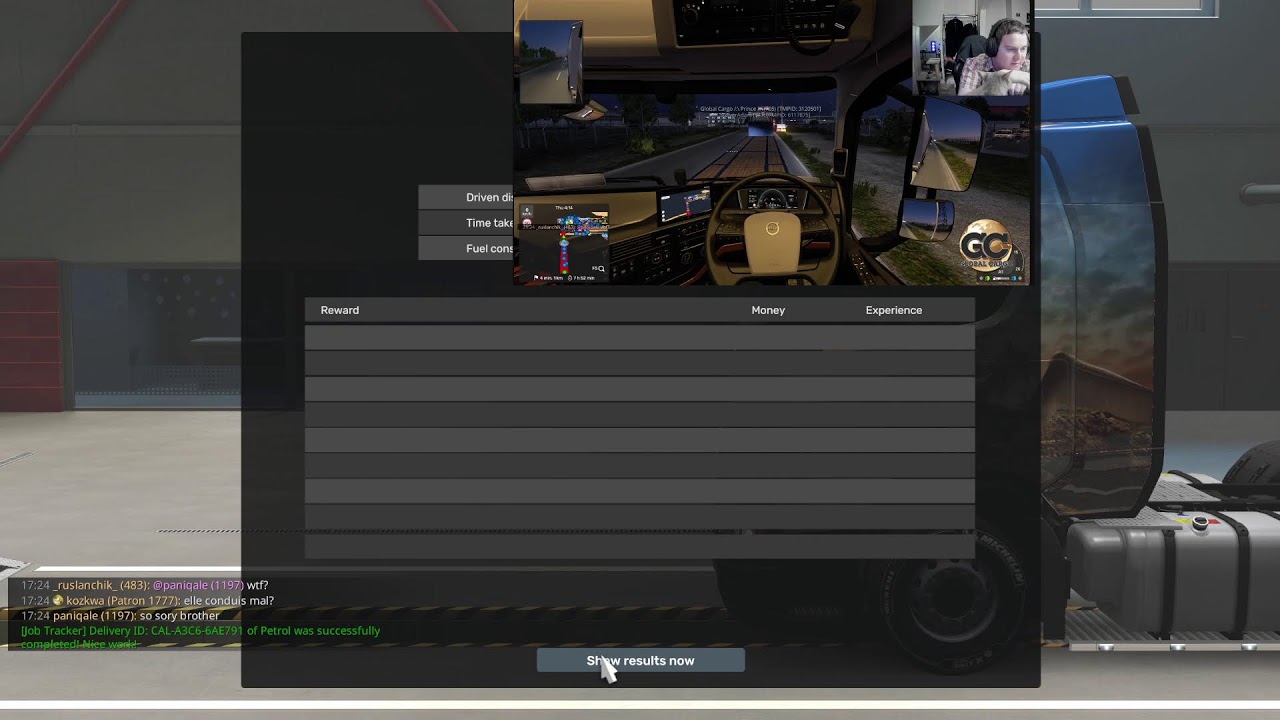
Task: Click the Volvo steering wheel emblem
Action: coord(772,230)
